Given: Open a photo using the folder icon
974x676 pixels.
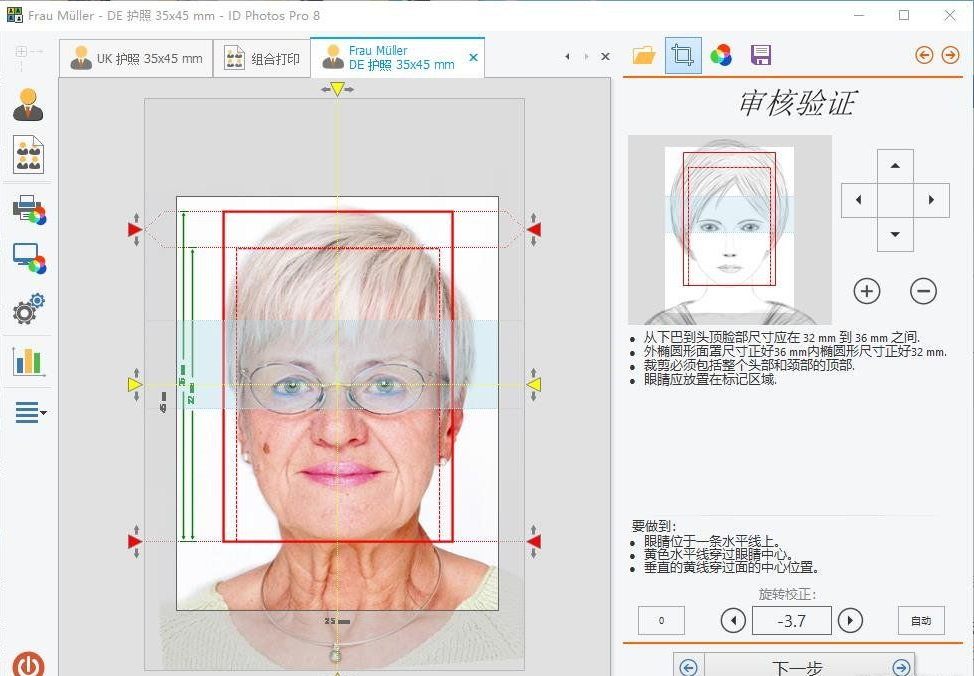Looking at the screenshot, I should pyautogui.click(x=643, y=55).
